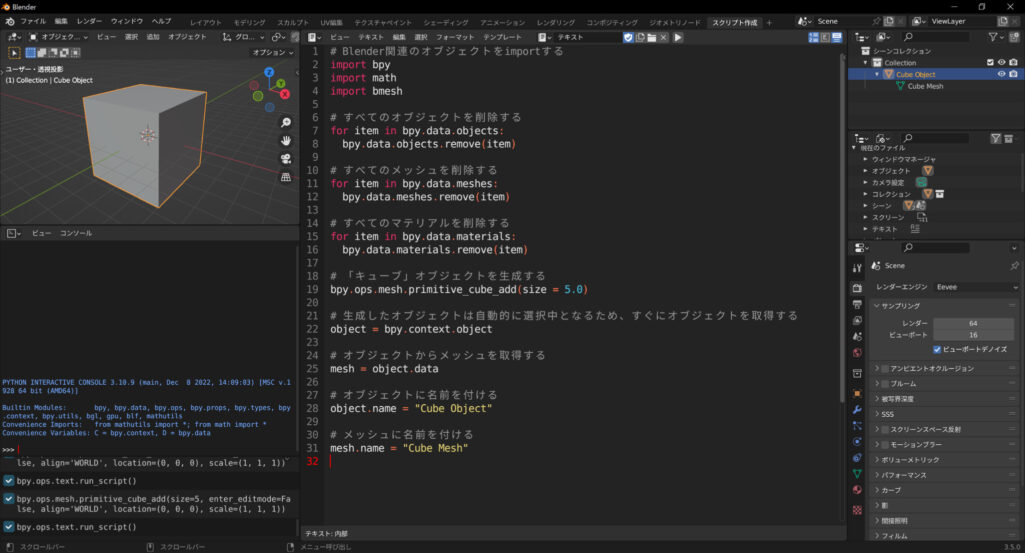Toggle Cube Object visibility eye

coord(1001,75)
